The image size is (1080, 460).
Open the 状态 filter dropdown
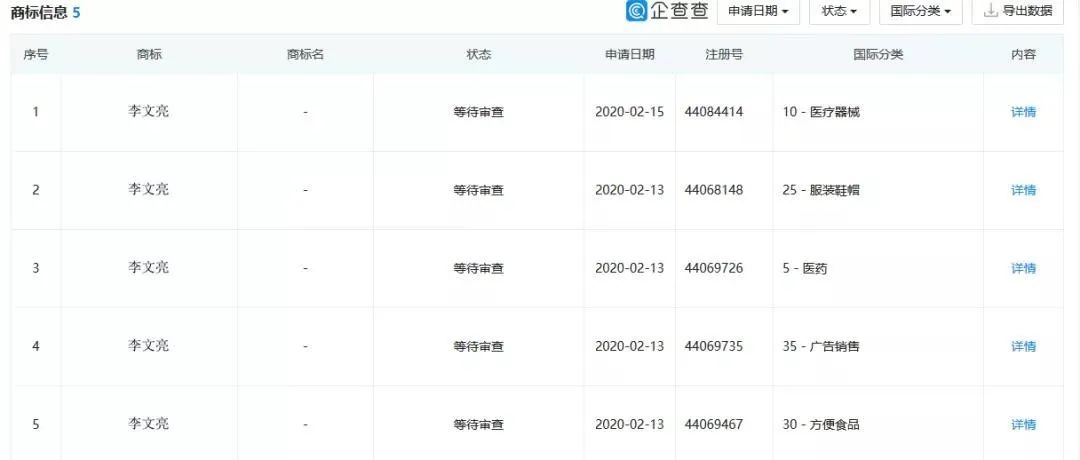839,12
